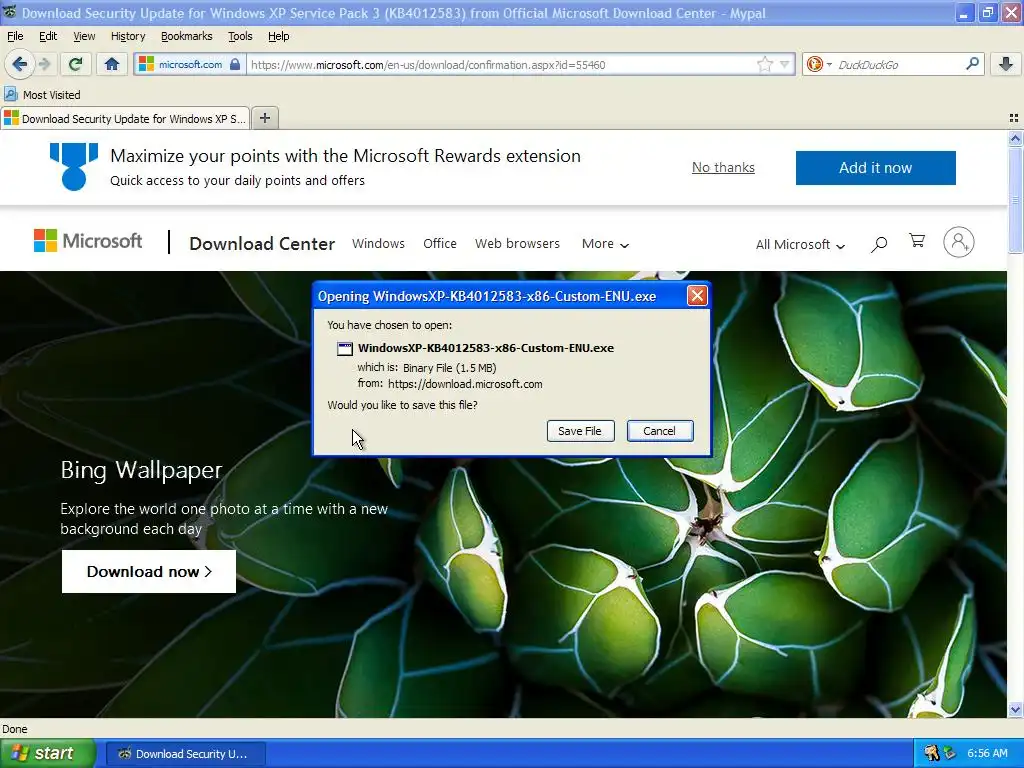Click the page scrollbar up arrow
Image resolution: width=1024 pixels, height=768 pixels.
pos(1015,138)
